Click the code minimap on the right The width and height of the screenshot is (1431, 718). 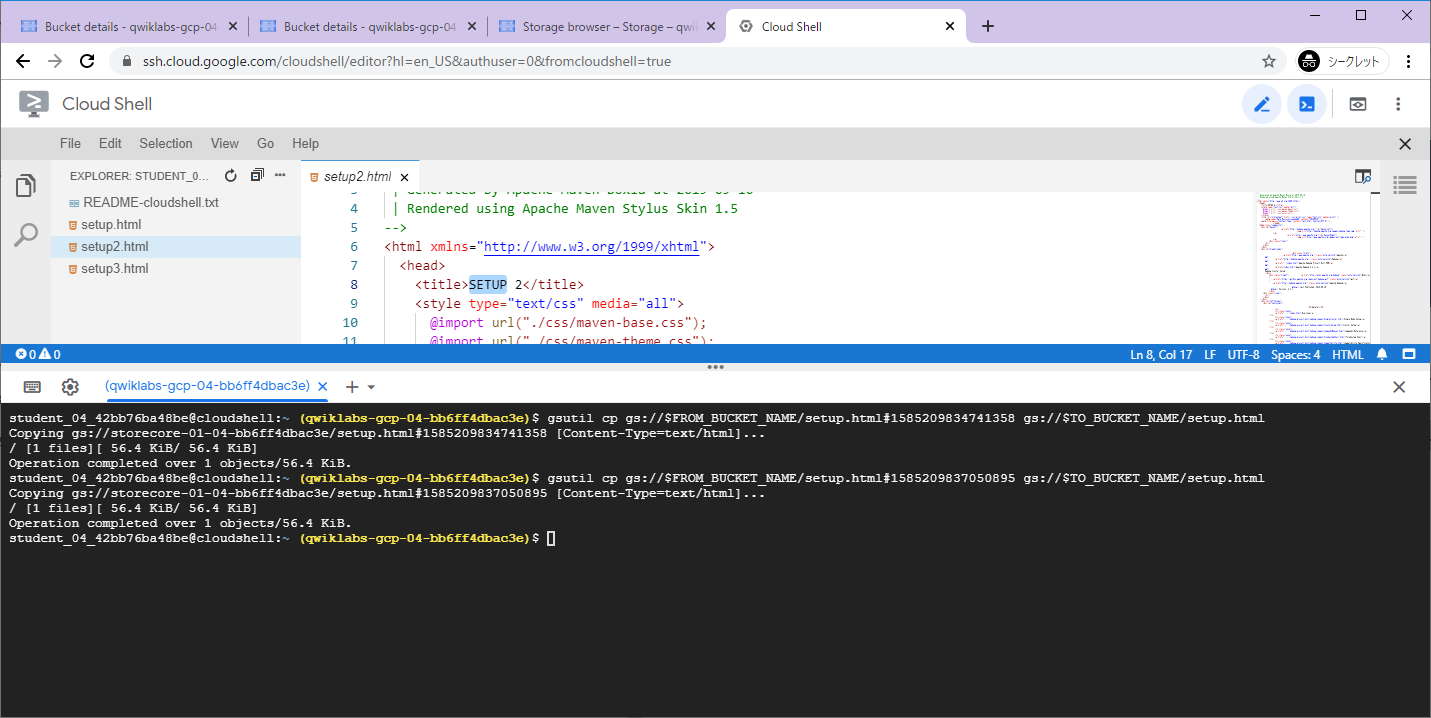pos(1313,267)
